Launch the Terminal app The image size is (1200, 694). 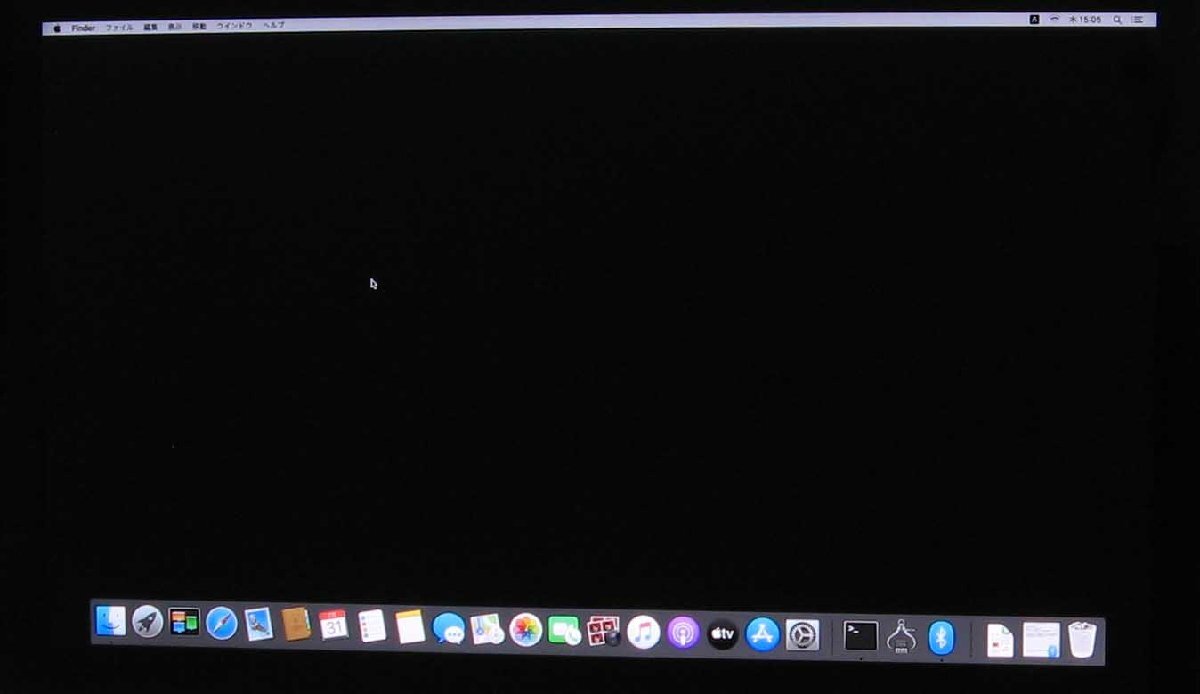(x=858, y=634)
